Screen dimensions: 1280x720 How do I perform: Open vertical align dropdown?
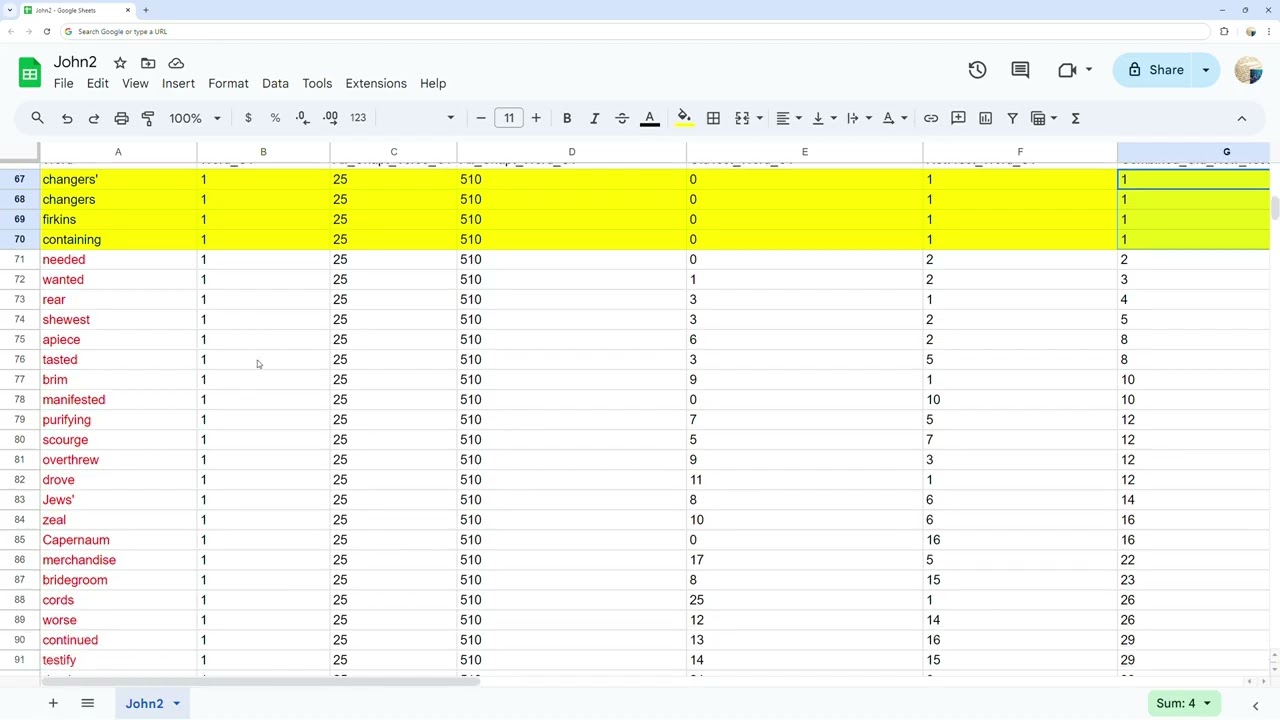click(x=824, y=118)
